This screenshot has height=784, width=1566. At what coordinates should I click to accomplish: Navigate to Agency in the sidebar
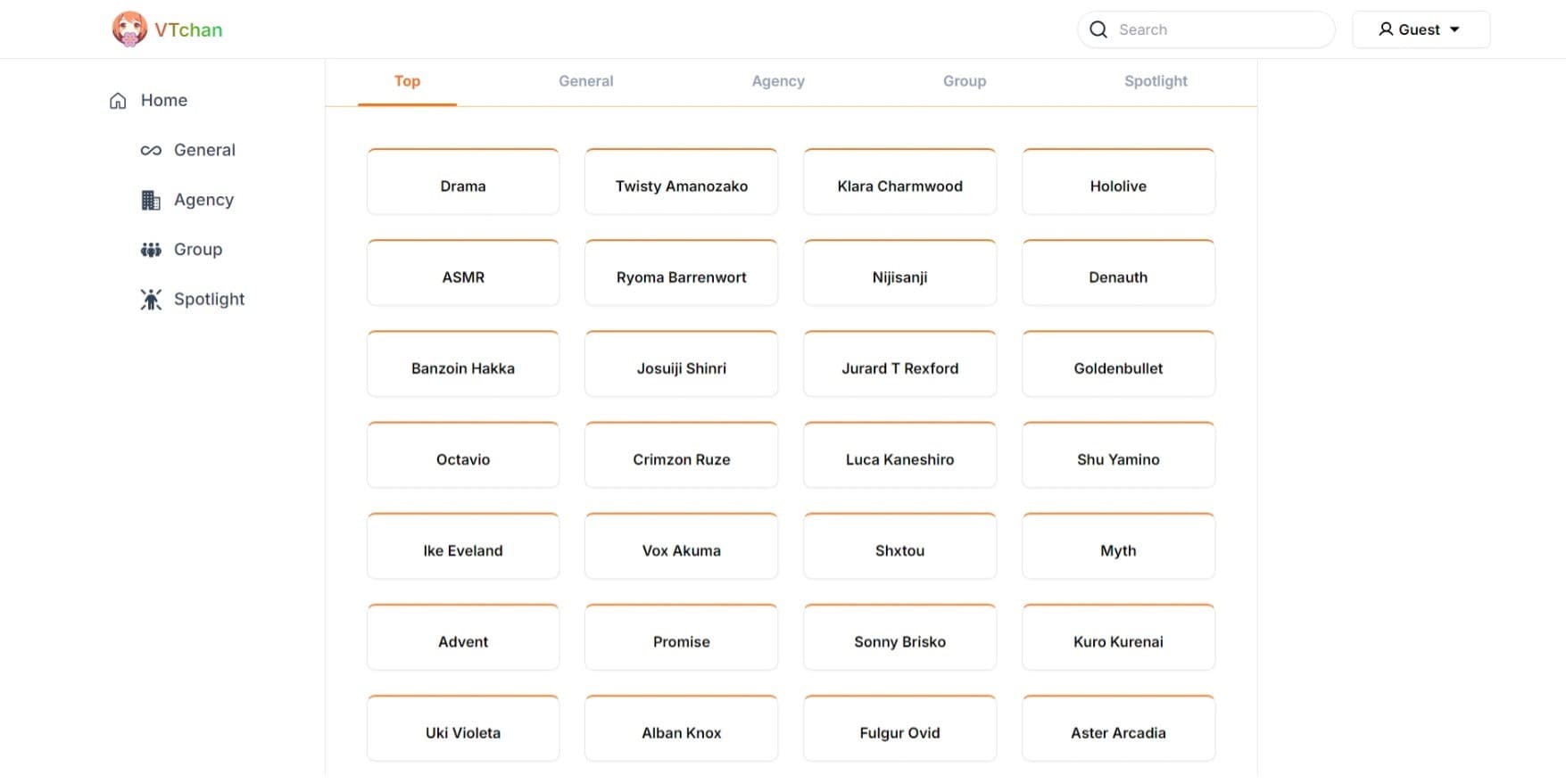point(203,201)
